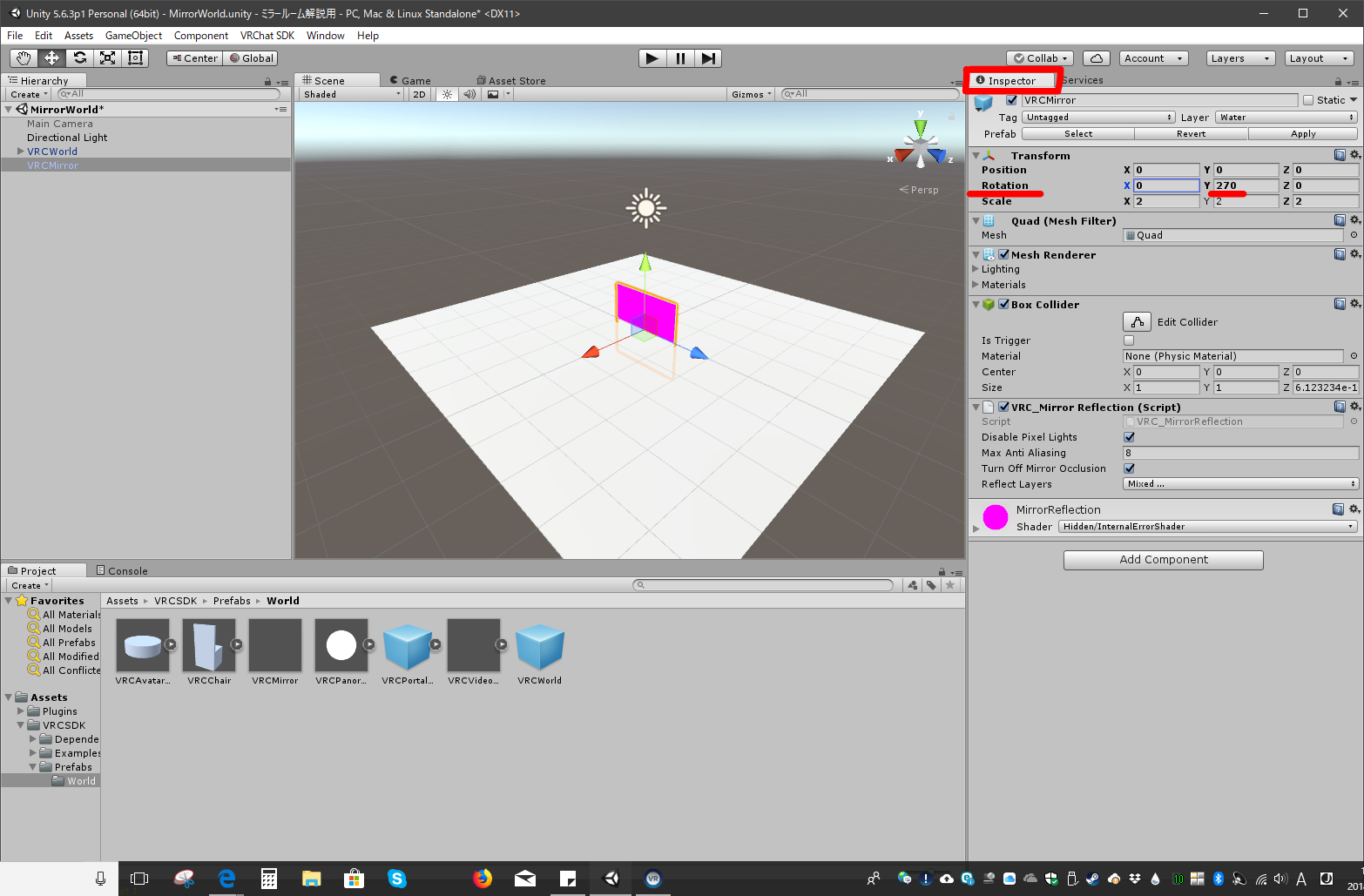The image size is (1364, 896).
Task: Click Rotation Y input field
Action: coord(1246,185)
